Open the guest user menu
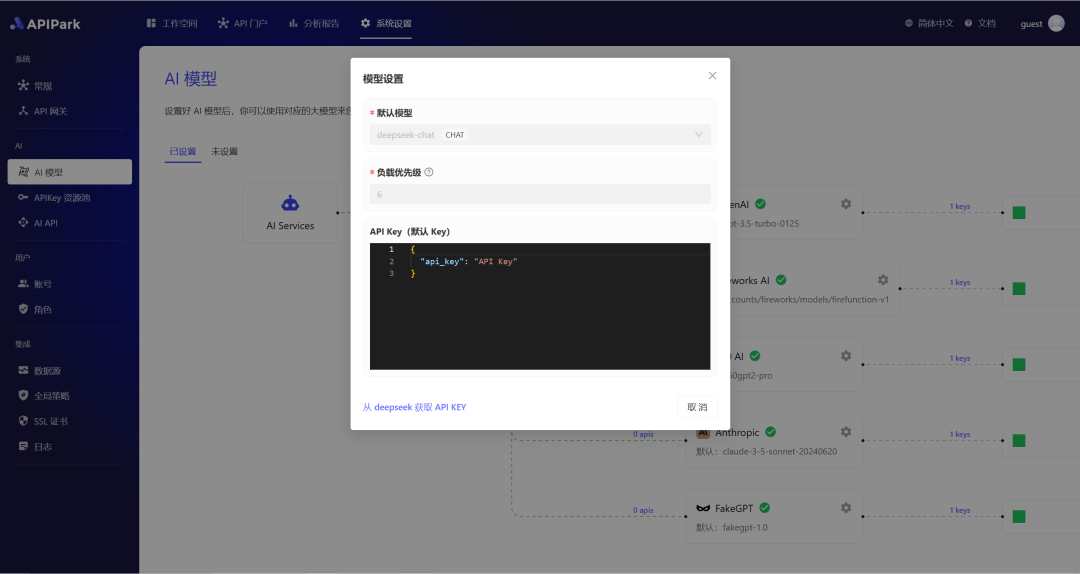Viewport: 1080px width, 574px height. tap(1042, 23)
